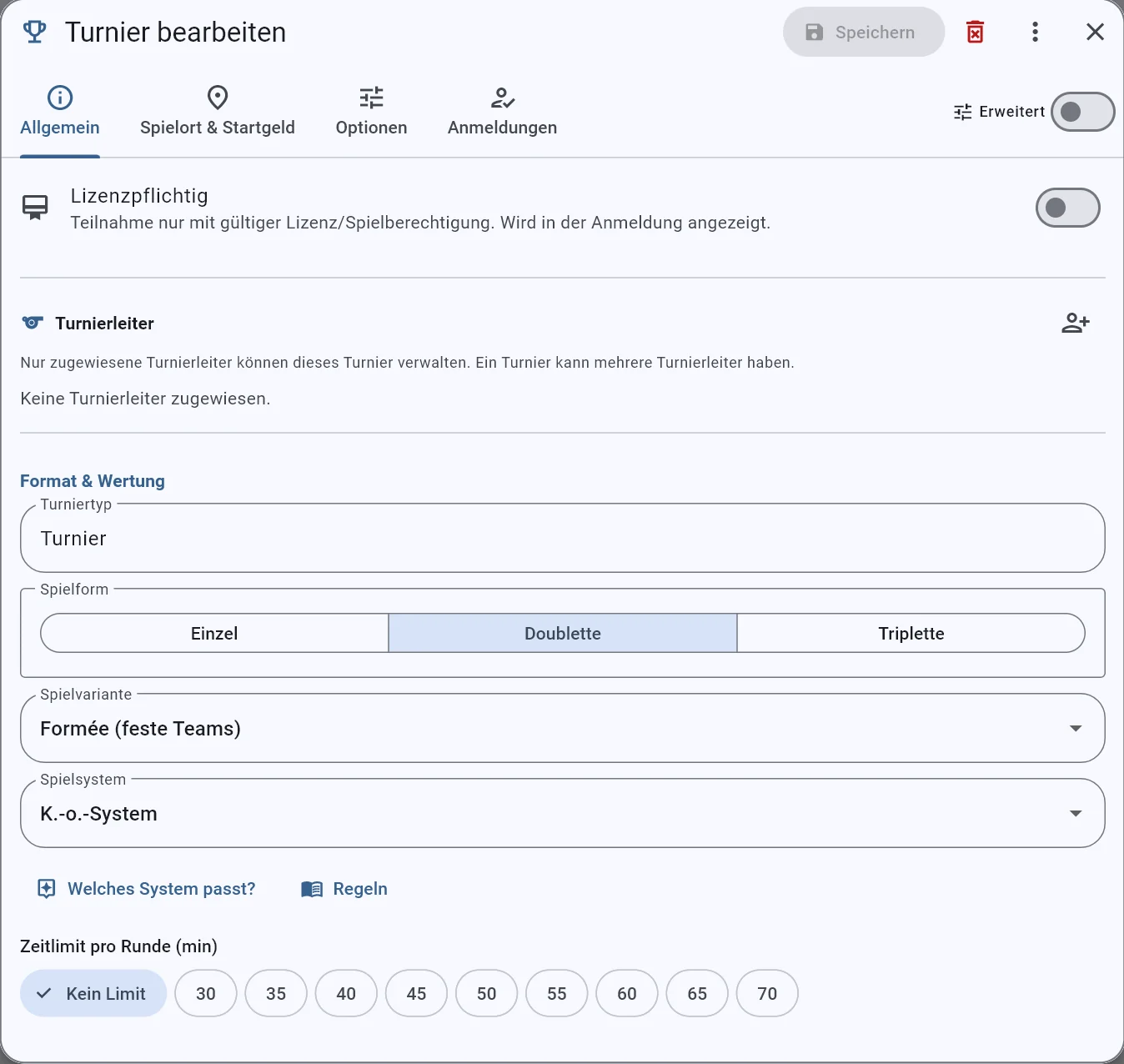Click the license card icon beside Lizenzpflichtig
This screenshot has height=1064, width=1124.
click(35, 207)
